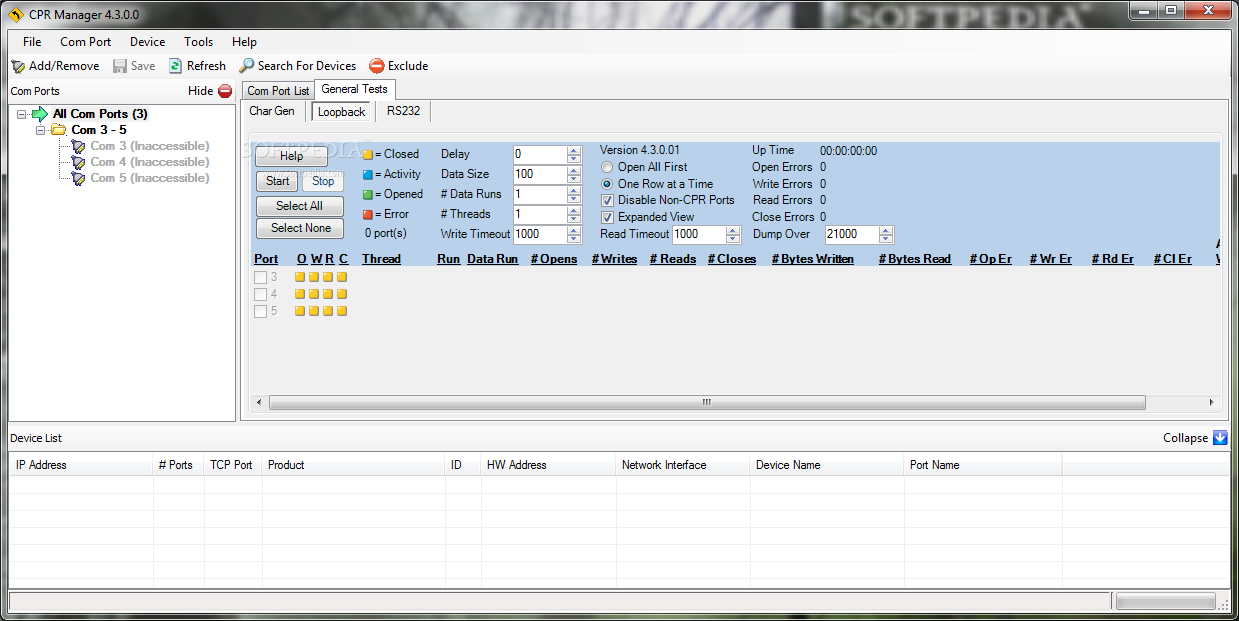Click the Com 5 port plug icon
This screenshot has width=1239, height=621.
[79, 178]
